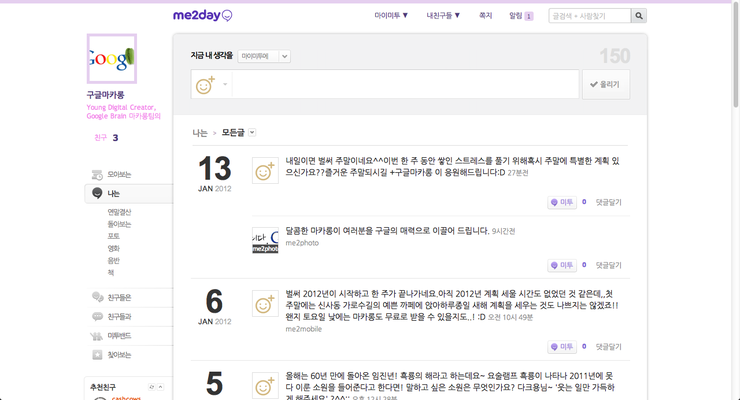This screenshot has height=400, width=740.
Task: Click the 모아보는 sidebar icon
Action: tap(97, 174)
